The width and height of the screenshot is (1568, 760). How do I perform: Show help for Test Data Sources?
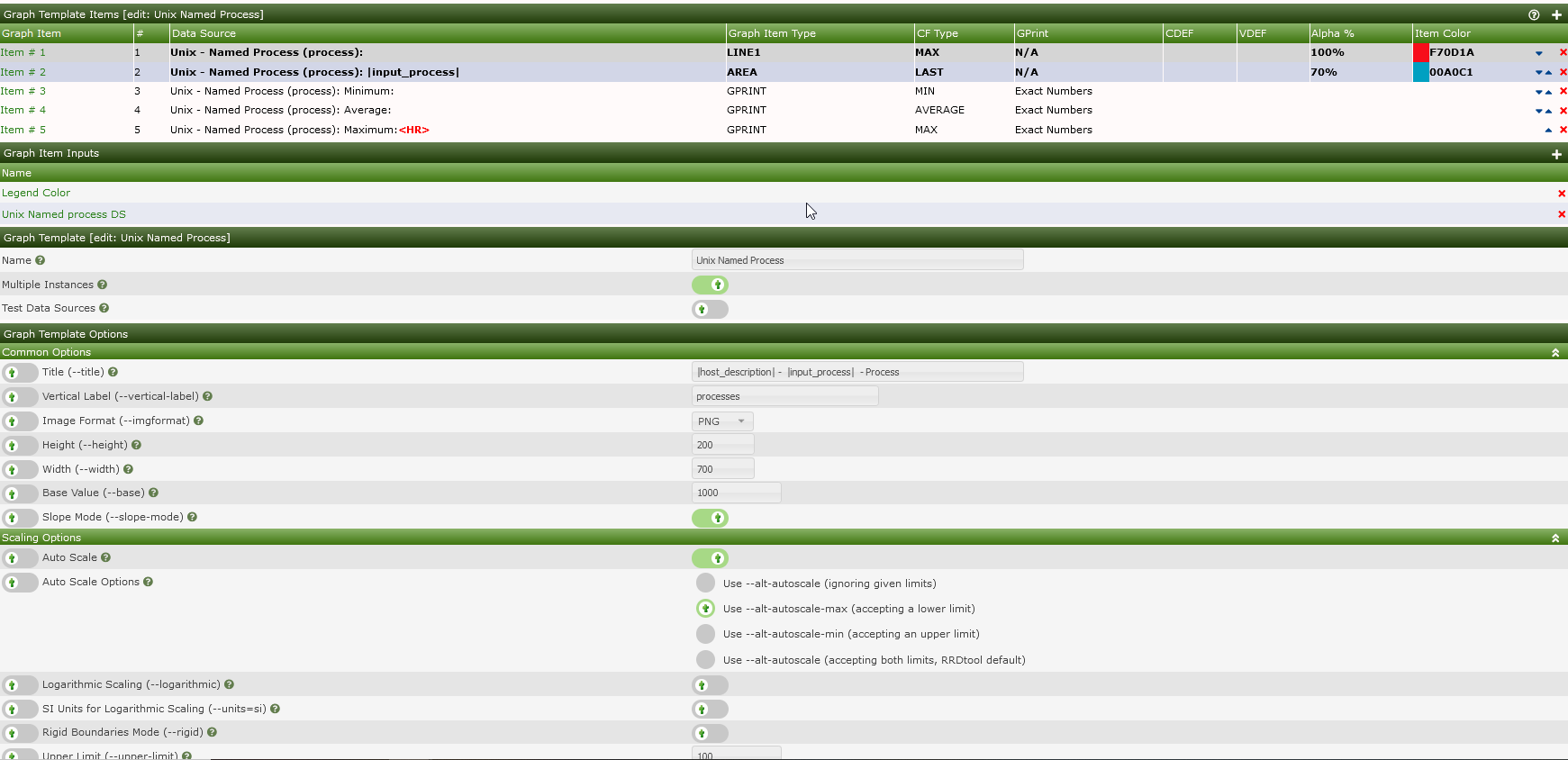[104, 308]
